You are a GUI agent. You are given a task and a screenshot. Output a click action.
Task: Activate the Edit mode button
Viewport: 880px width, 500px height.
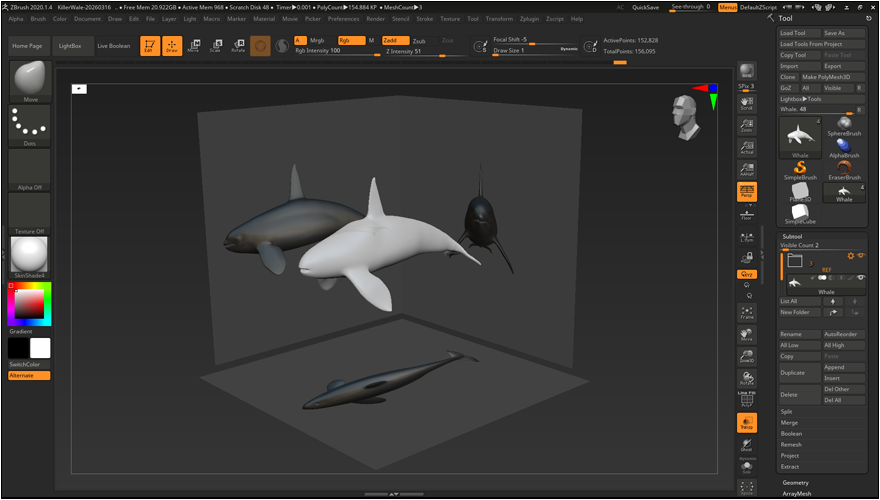tap(149, 46)
